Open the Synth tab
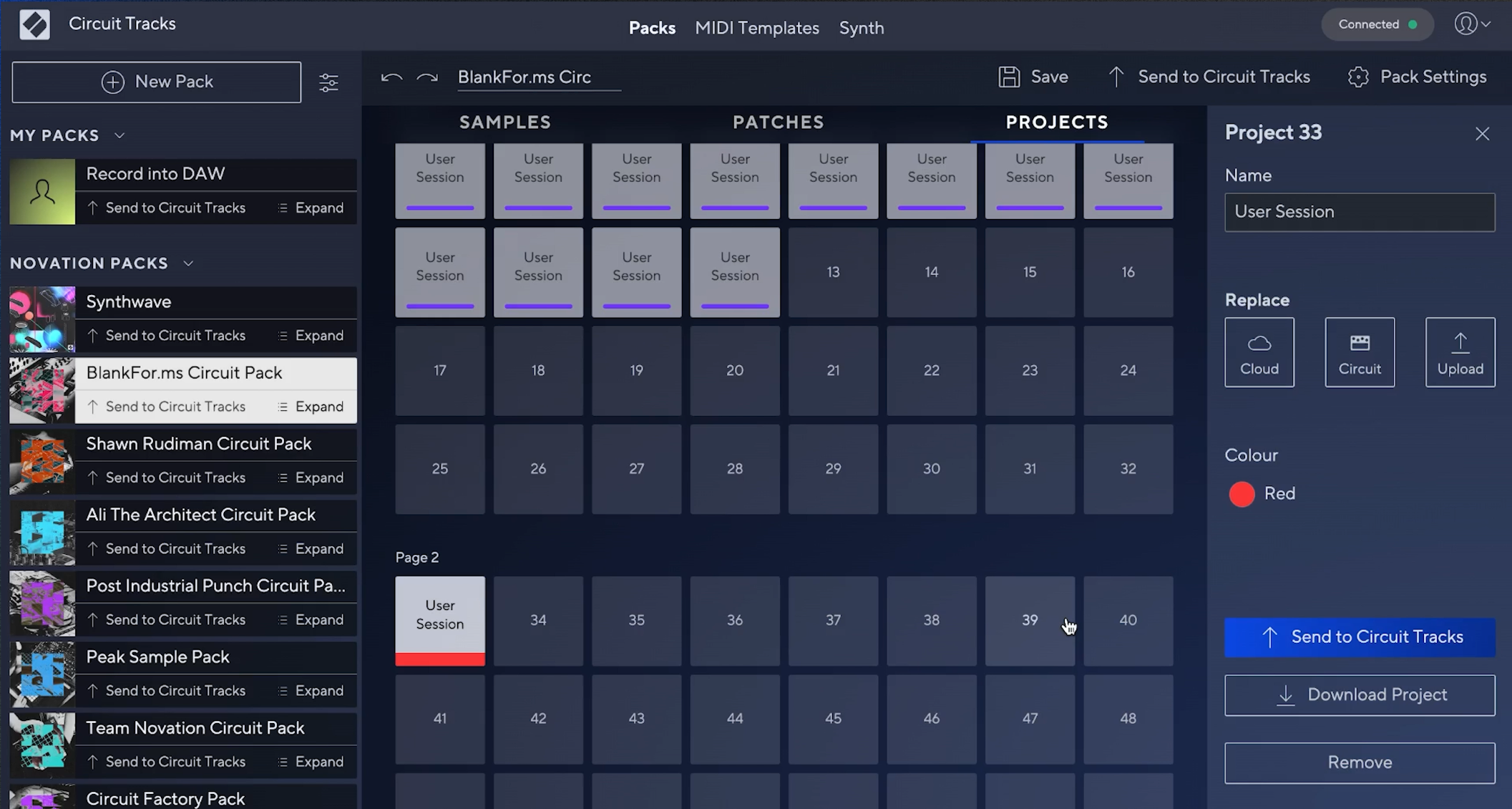Viewport: 1512px width, 809px height. pyautogui.click(x=862, y=28)
